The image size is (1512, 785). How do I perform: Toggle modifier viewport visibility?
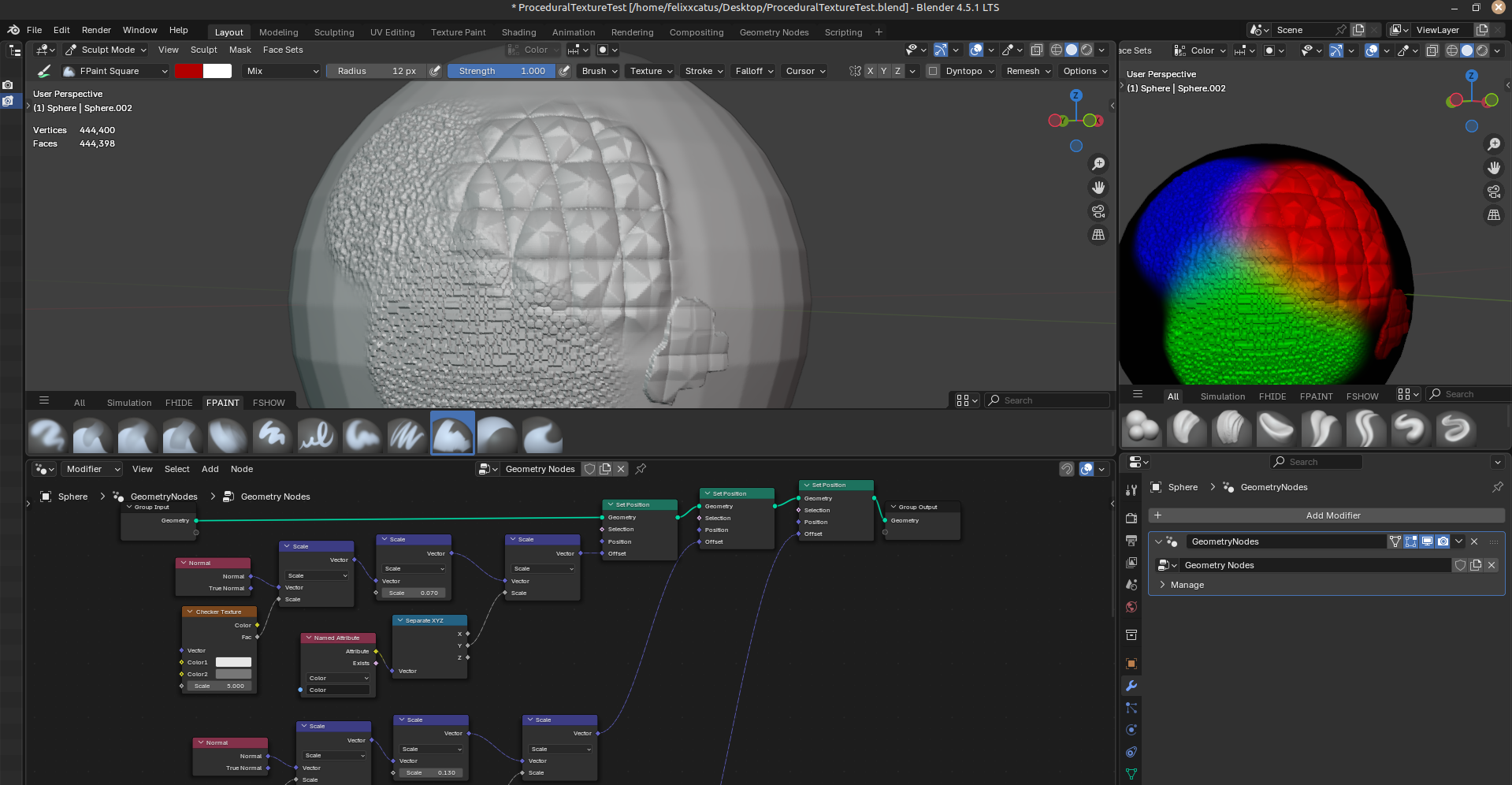click(x=1427, y=541)
